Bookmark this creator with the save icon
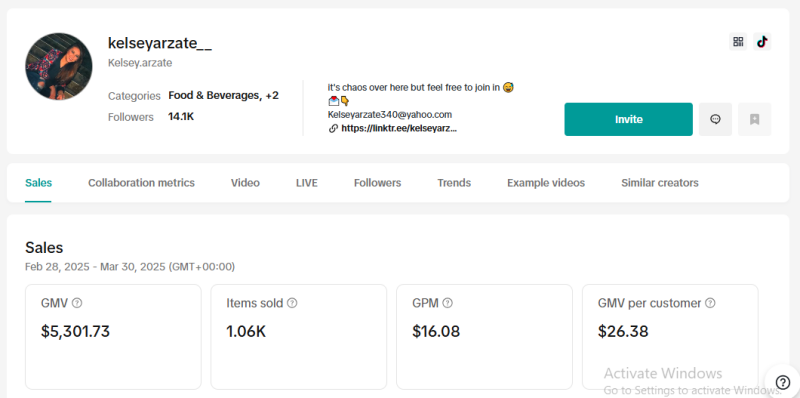 (755, 119)
